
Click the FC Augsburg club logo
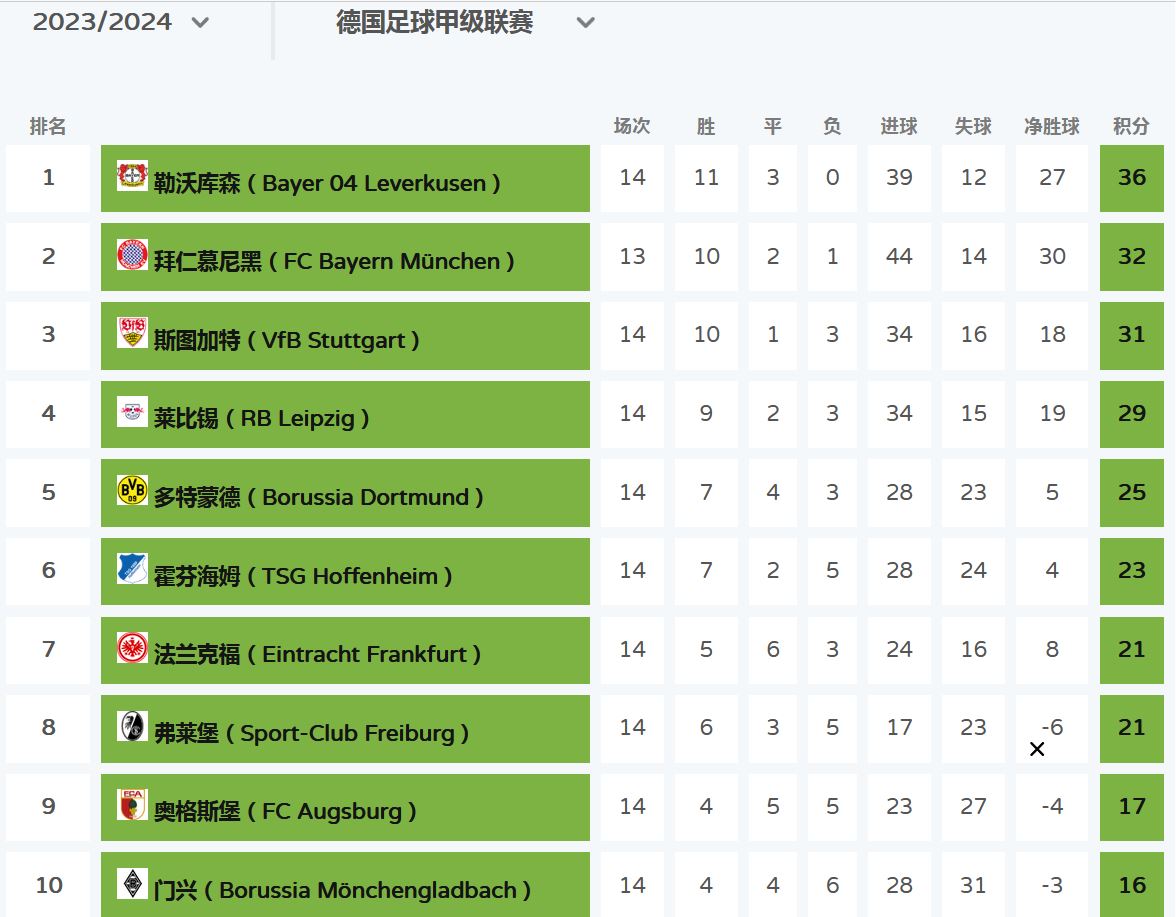click(x=132, y=804)
